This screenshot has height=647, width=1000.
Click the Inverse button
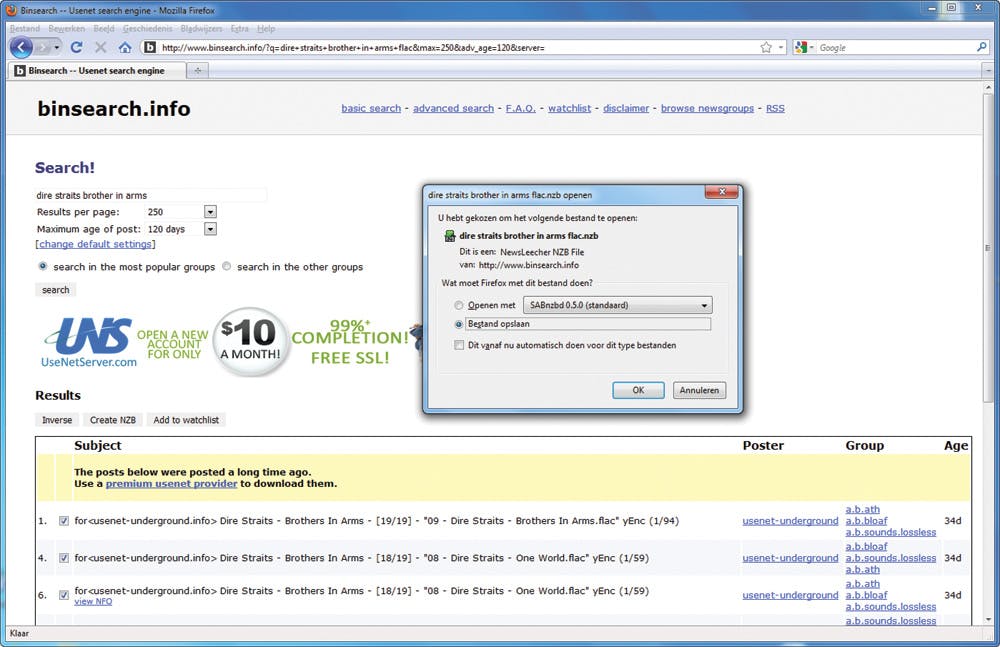57,420
